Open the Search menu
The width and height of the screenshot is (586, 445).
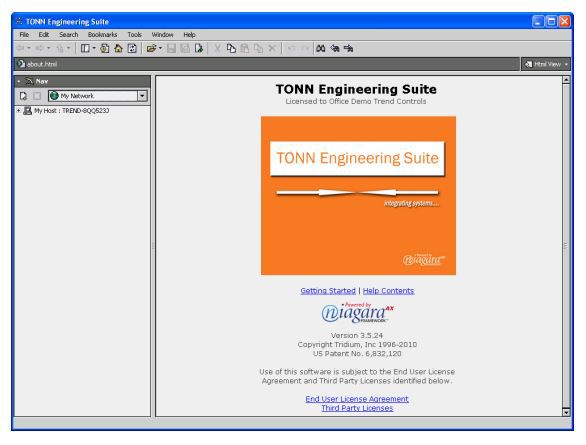[69, 35]
